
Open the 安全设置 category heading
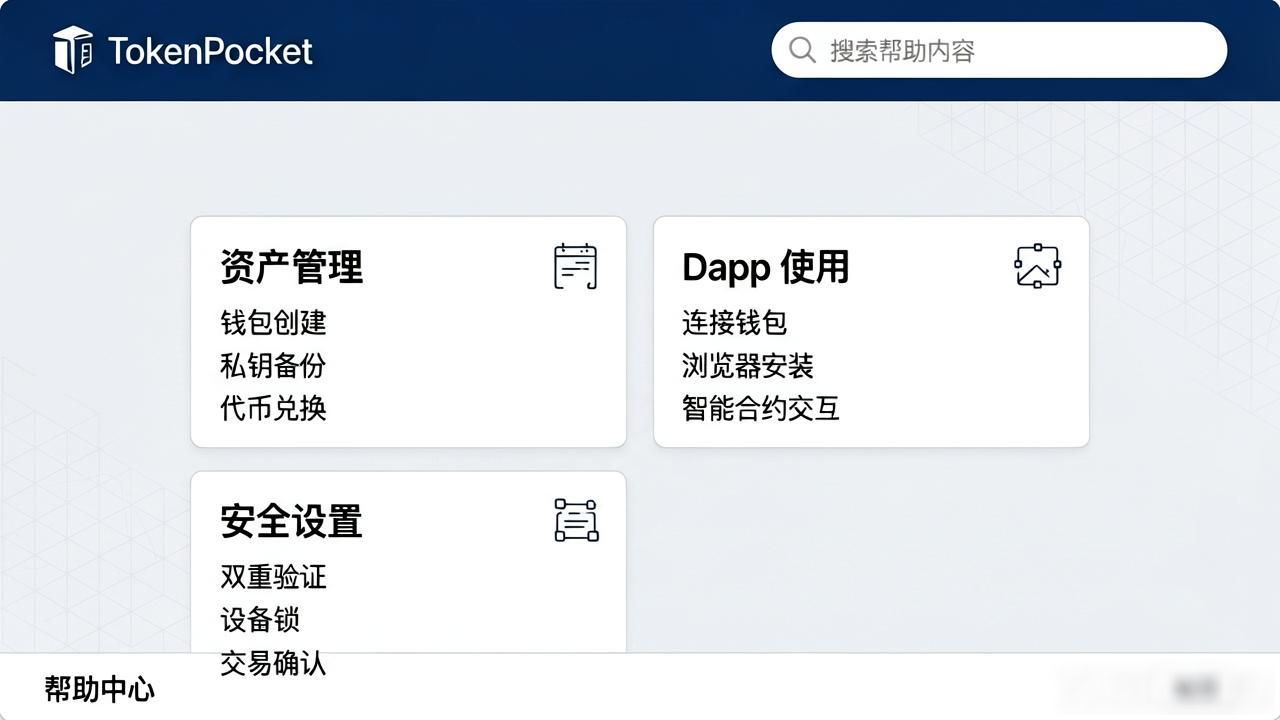click(291, 522)
